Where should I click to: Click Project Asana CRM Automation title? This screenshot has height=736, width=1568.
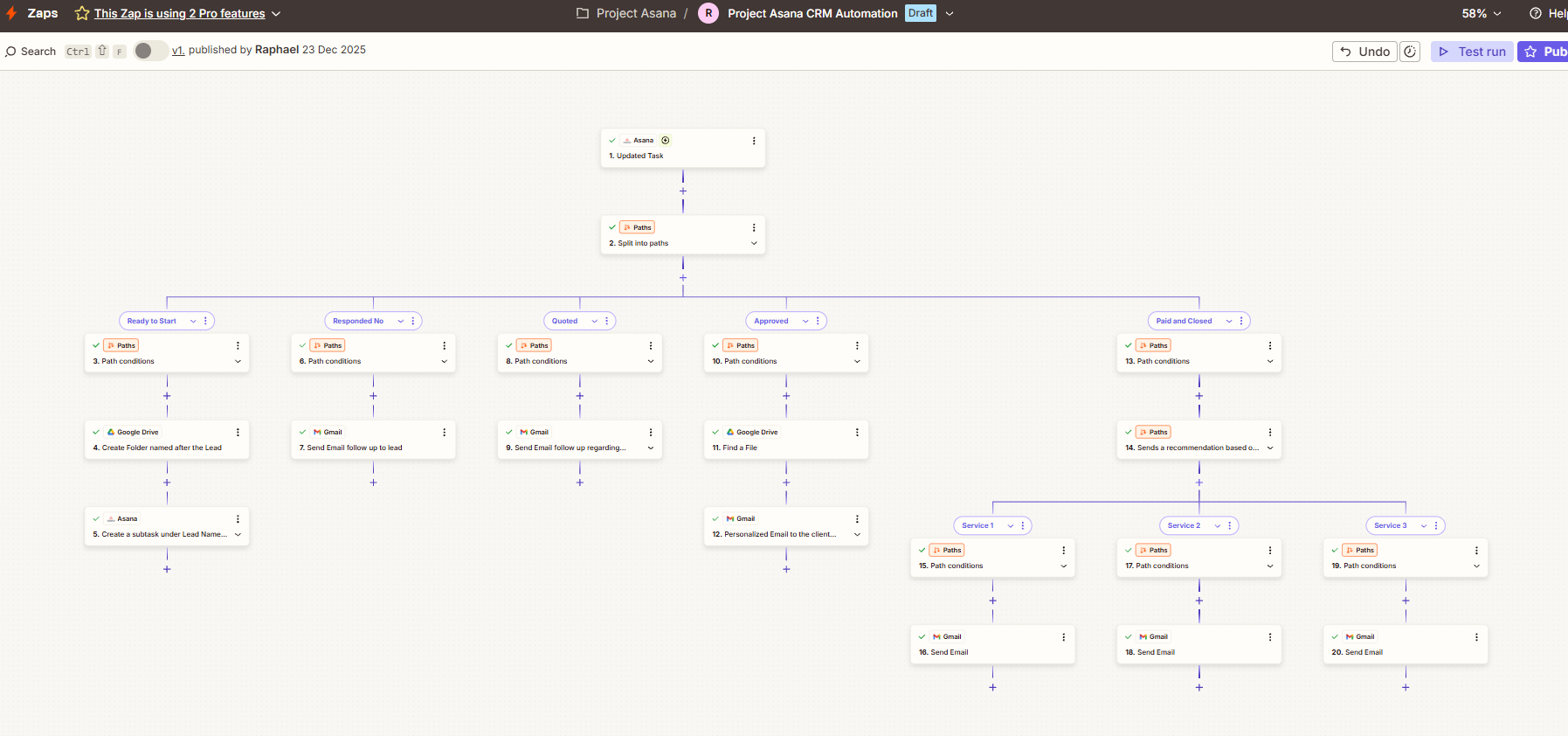(x=812, y=13)
